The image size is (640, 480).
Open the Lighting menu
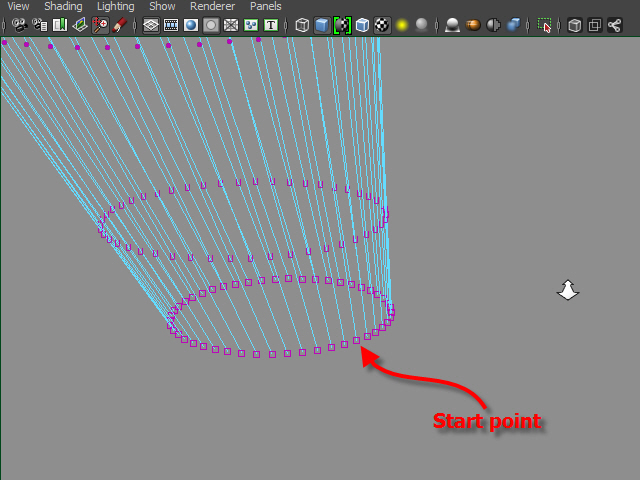[x=115, y=6]
